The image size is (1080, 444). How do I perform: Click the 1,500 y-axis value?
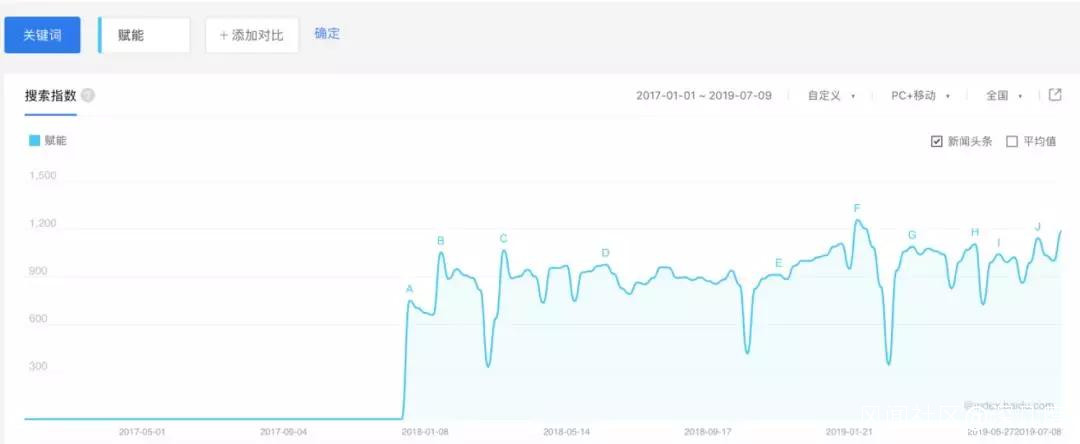click(43, 176)
